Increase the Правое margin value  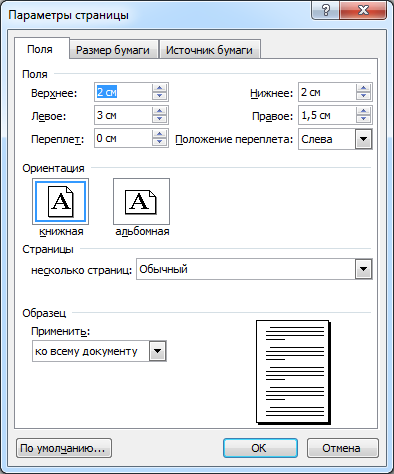click(363, 111)
